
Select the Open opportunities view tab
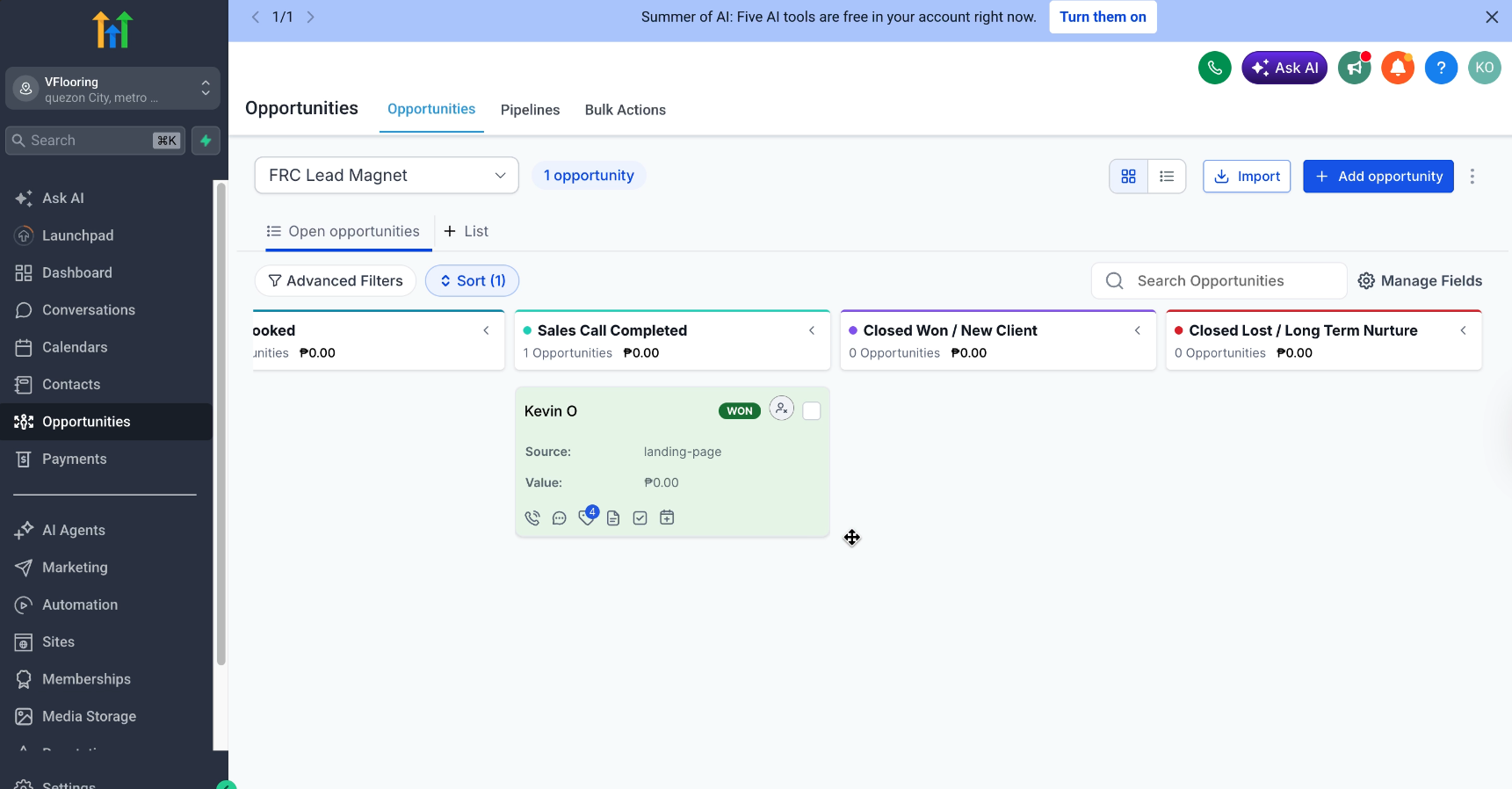(344, 231)
